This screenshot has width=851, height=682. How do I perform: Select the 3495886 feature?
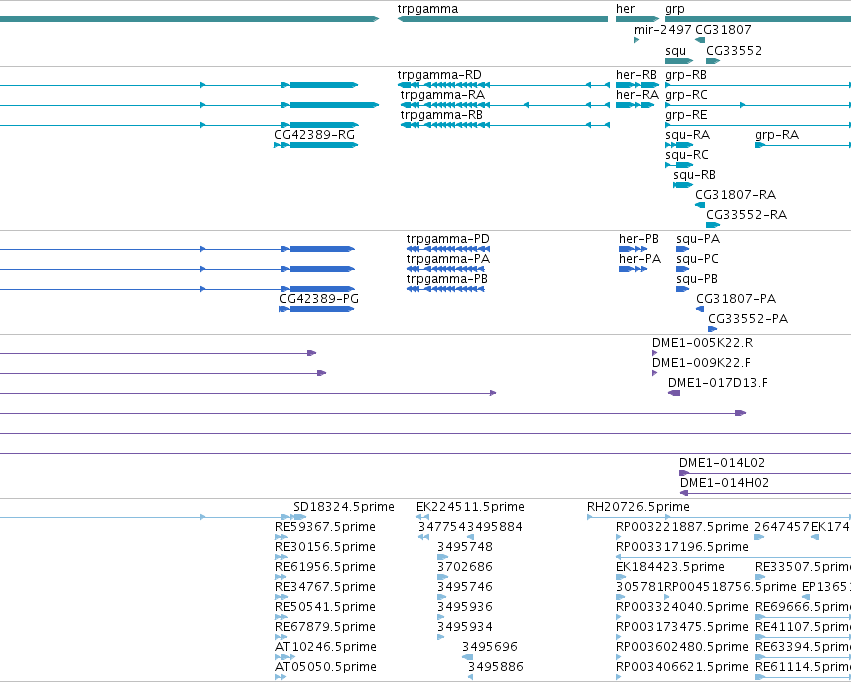471,678
